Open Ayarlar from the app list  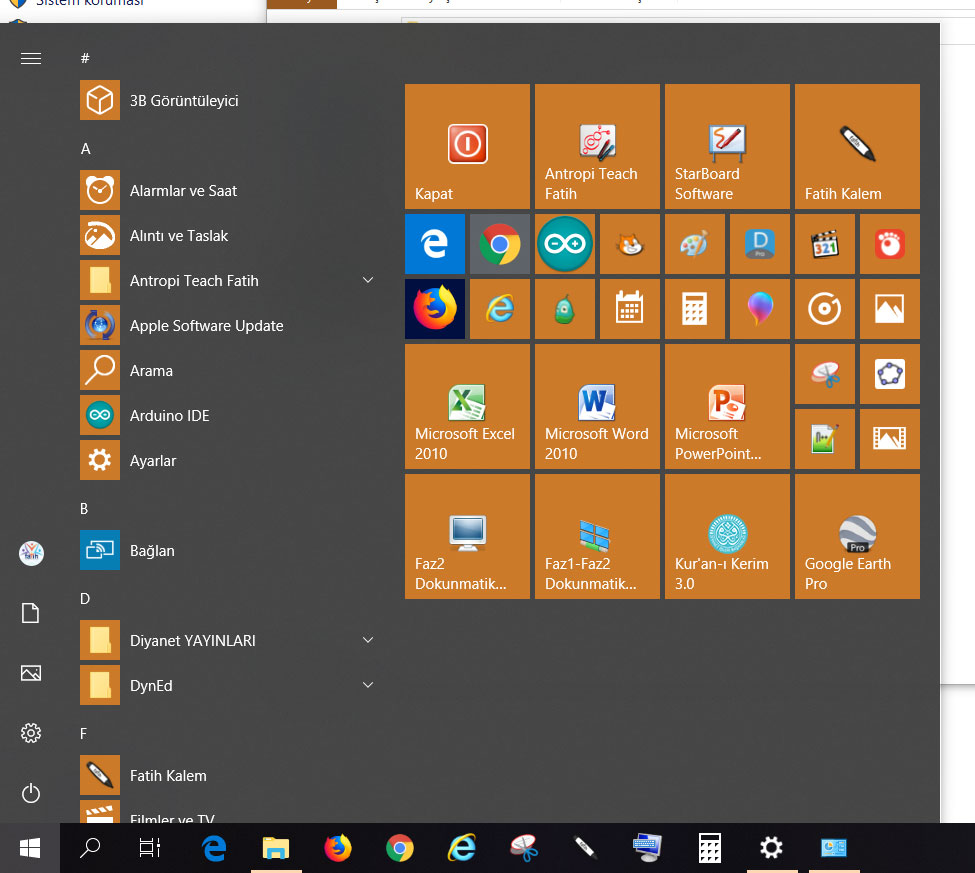click(229, 460)
